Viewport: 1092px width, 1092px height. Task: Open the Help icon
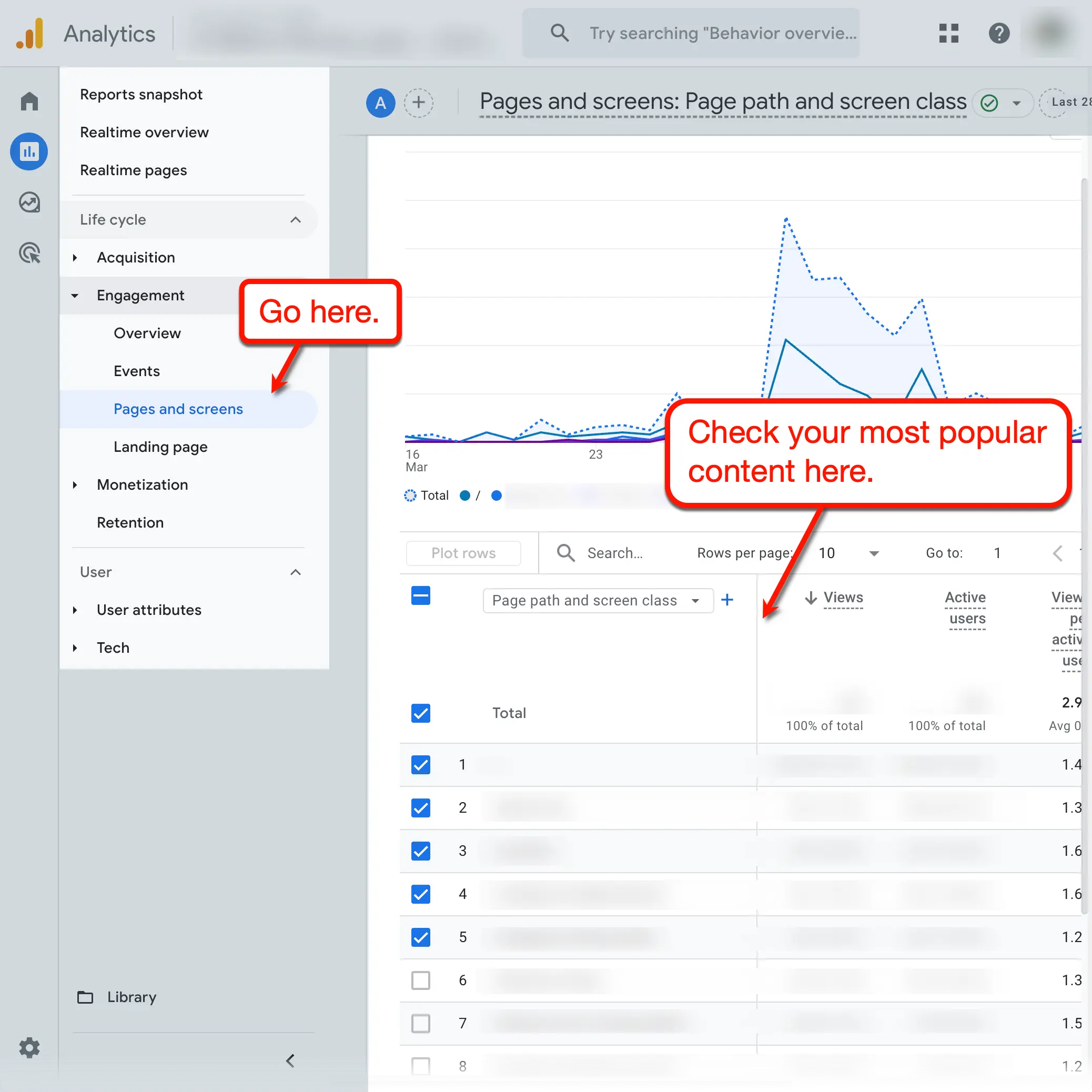tap(999, 33)
